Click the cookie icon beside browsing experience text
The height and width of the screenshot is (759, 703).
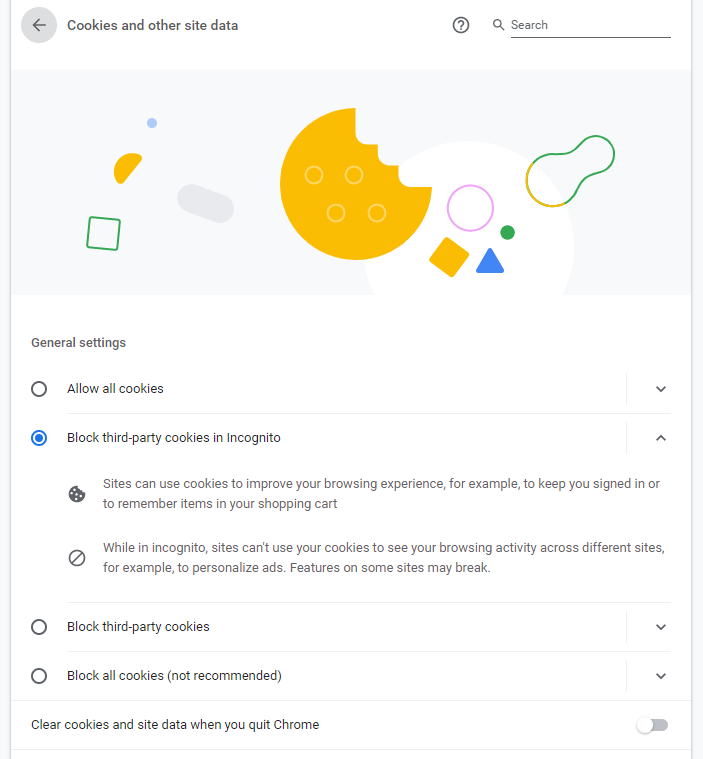77,494
